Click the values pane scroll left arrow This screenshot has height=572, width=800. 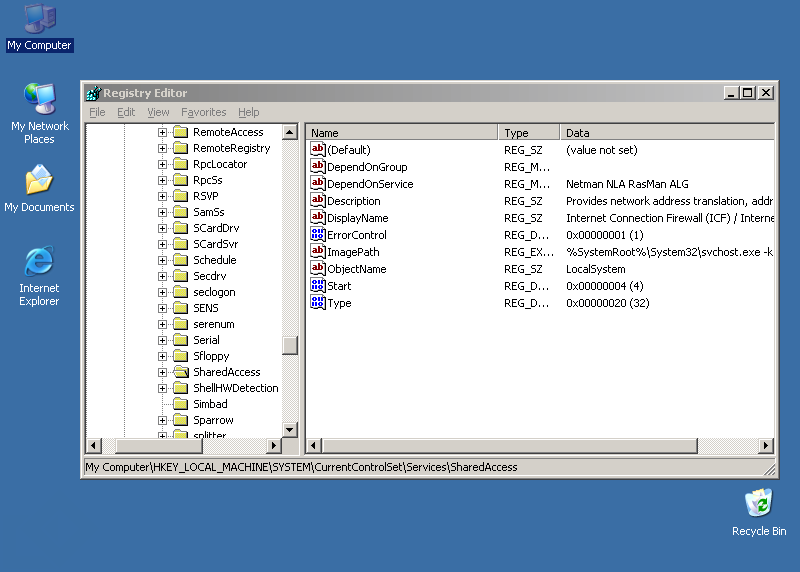[314, 446]
